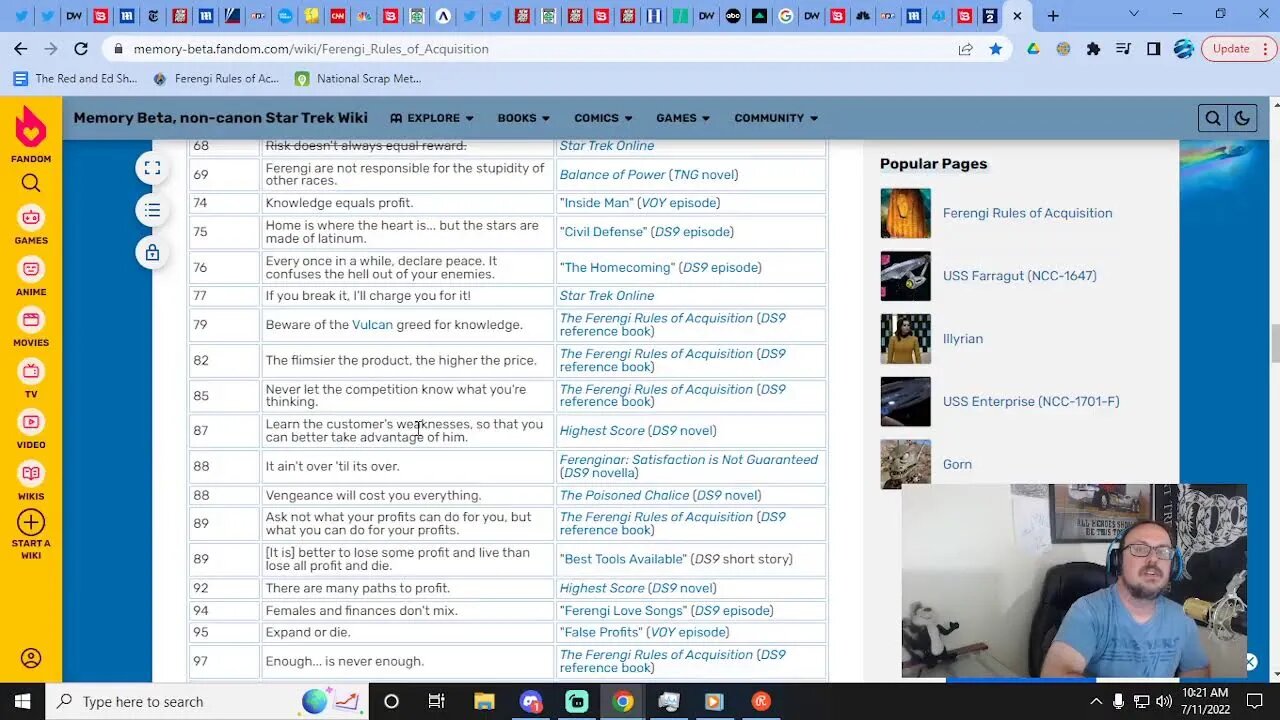
Task: Open the Gorn popular page link
Action: click(x=957, y=465)
